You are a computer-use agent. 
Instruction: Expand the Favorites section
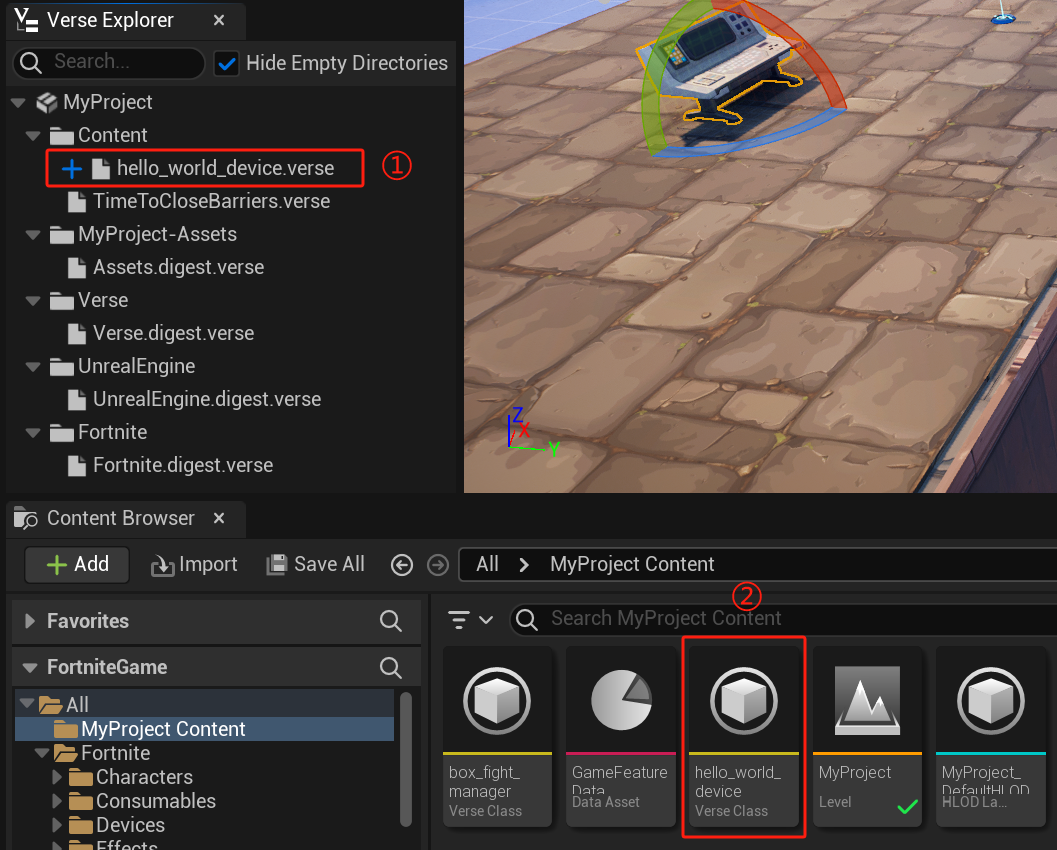[x=30, y=621]
